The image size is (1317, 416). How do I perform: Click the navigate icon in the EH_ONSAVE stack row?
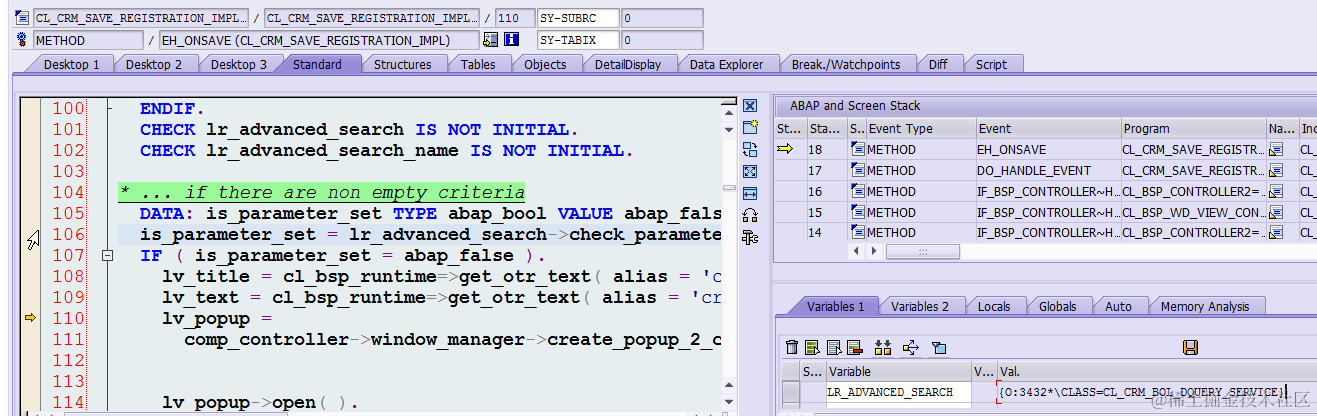coord(1275,149)
